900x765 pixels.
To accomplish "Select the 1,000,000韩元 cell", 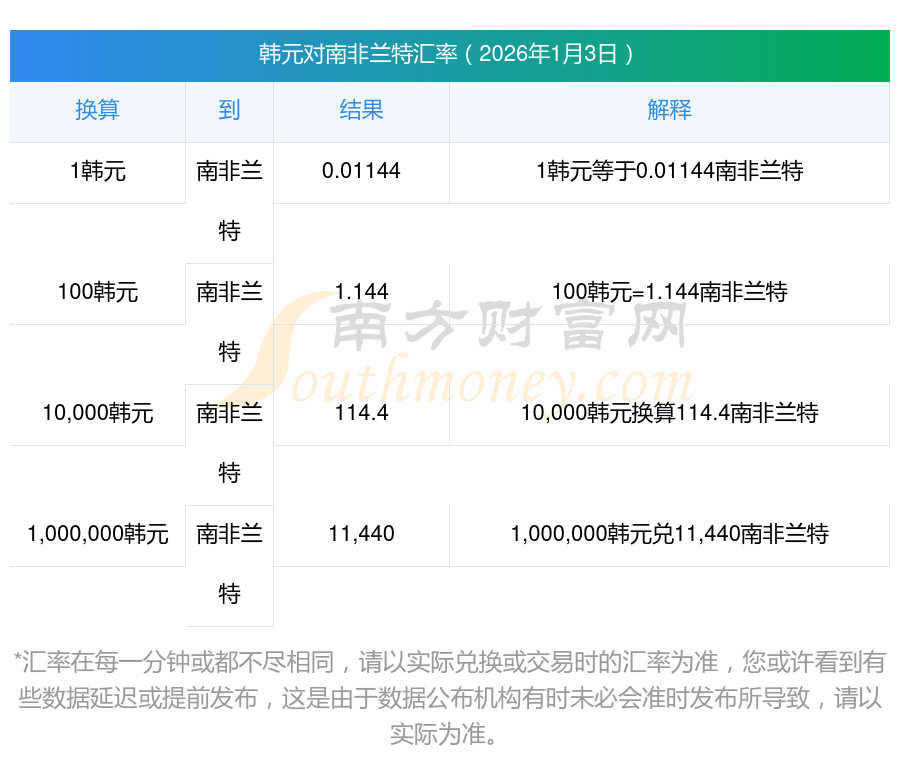I will [97, 534].
